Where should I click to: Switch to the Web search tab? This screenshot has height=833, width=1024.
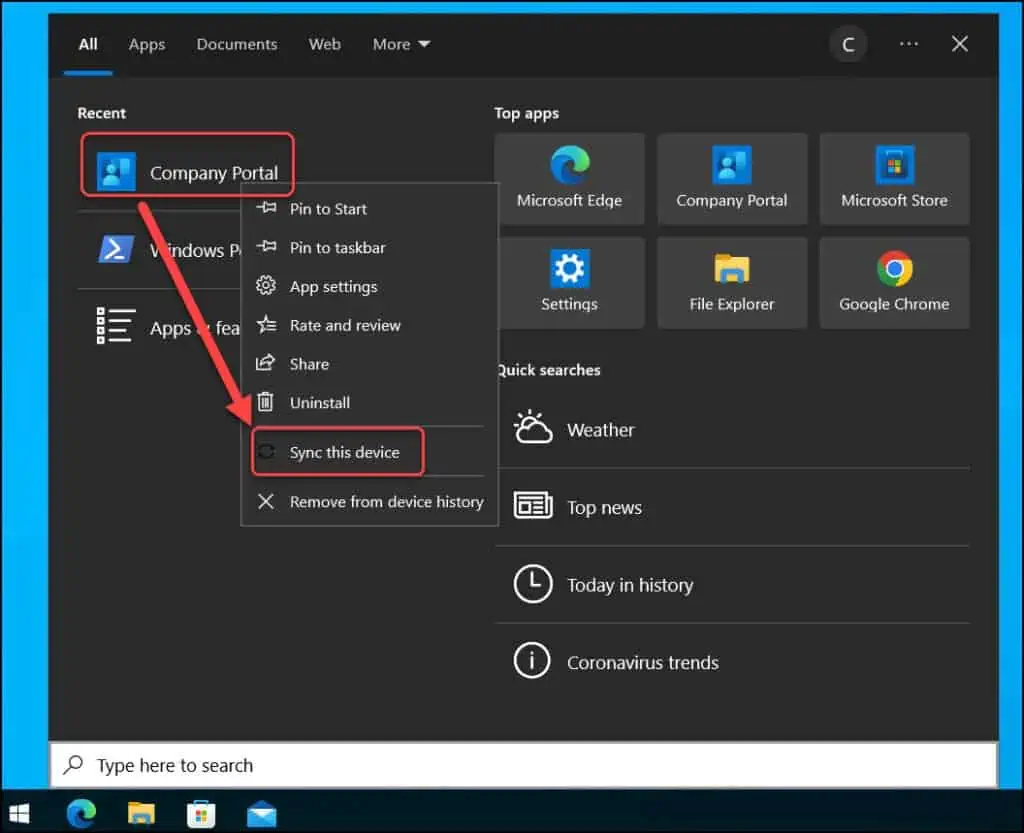tap(325, 44)
